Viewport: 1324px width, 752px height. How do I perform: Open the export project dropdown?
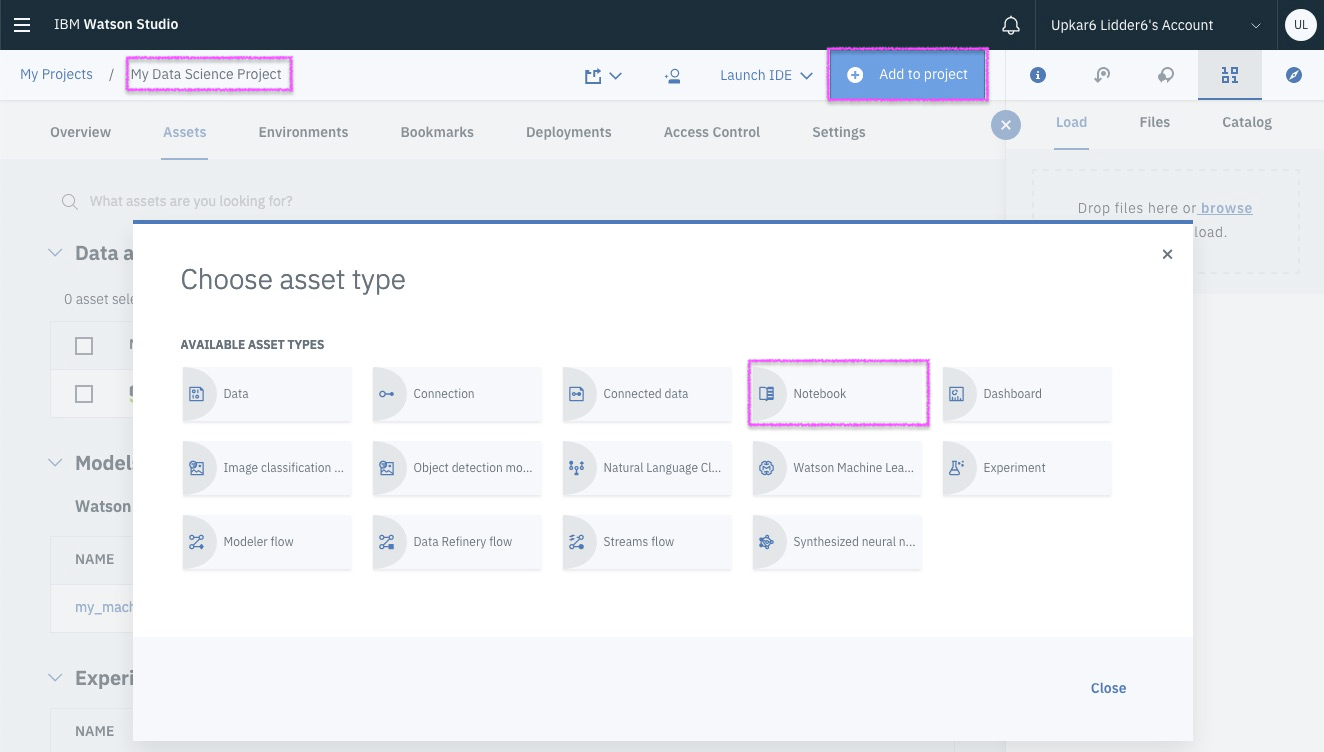click(603, 76)
